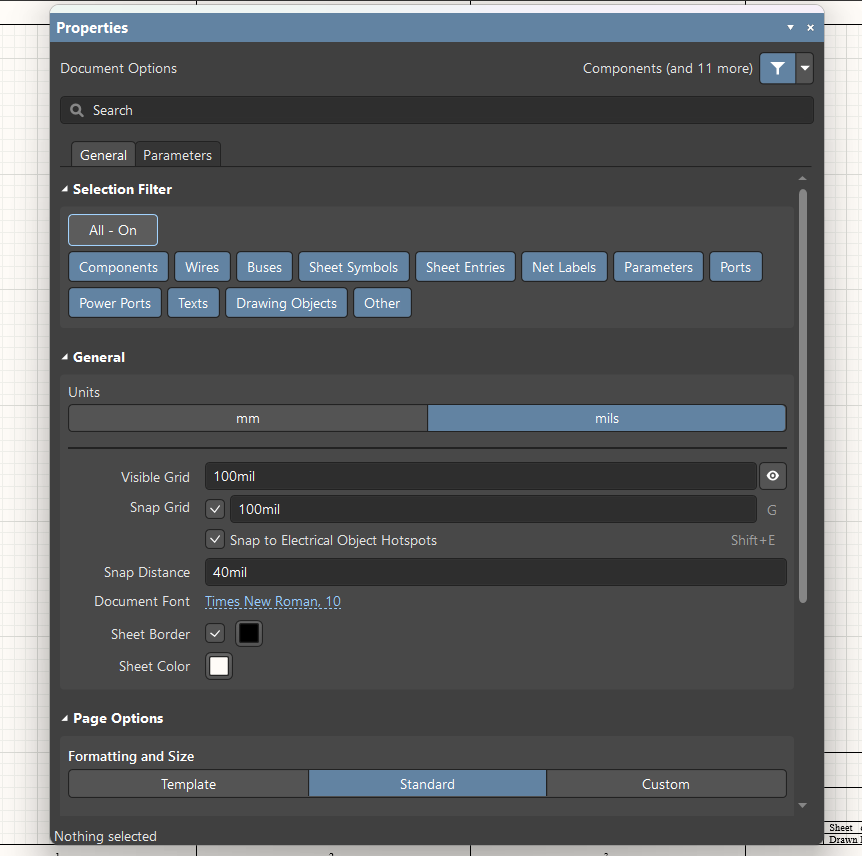Click the scrollbar up arrow
This screenshot has width=862, height=856.
[803, 178]
